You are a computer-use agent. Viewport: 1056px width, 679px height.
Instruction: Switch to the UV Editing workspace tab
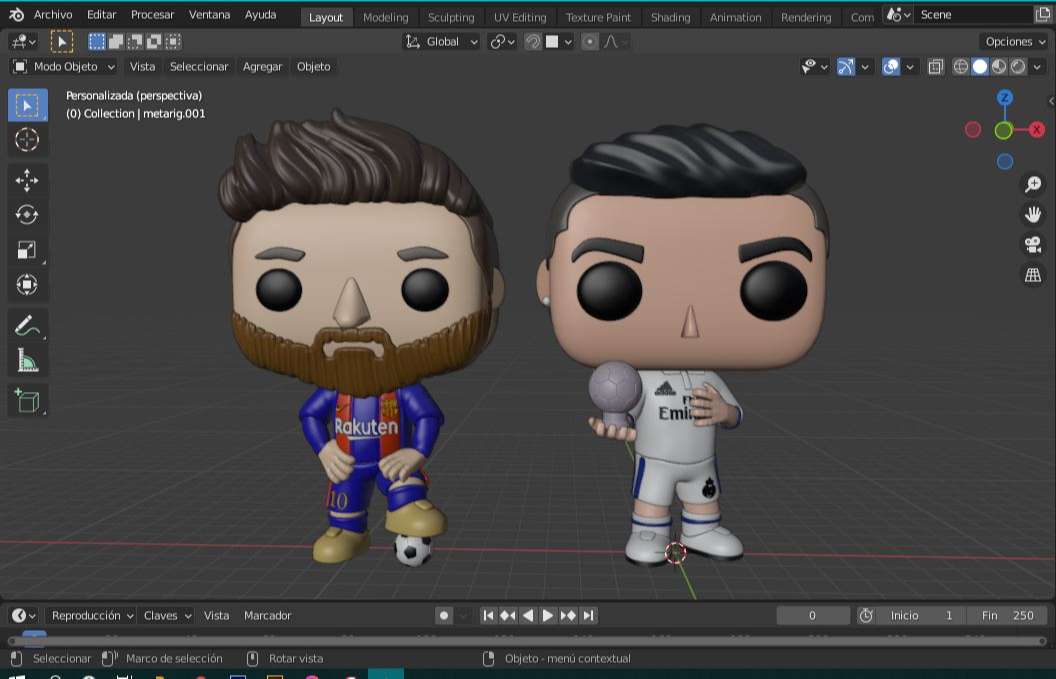coord(520,18)
